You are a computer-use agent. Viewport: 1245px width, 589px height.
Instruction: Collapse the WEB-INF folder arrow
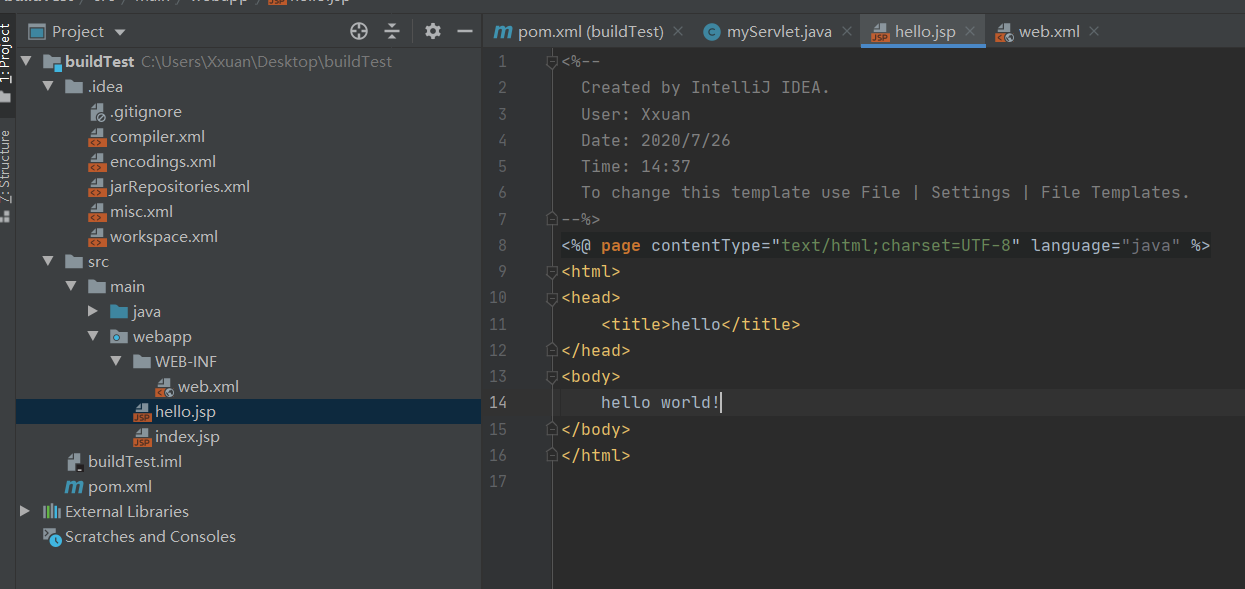pos(116,362)
